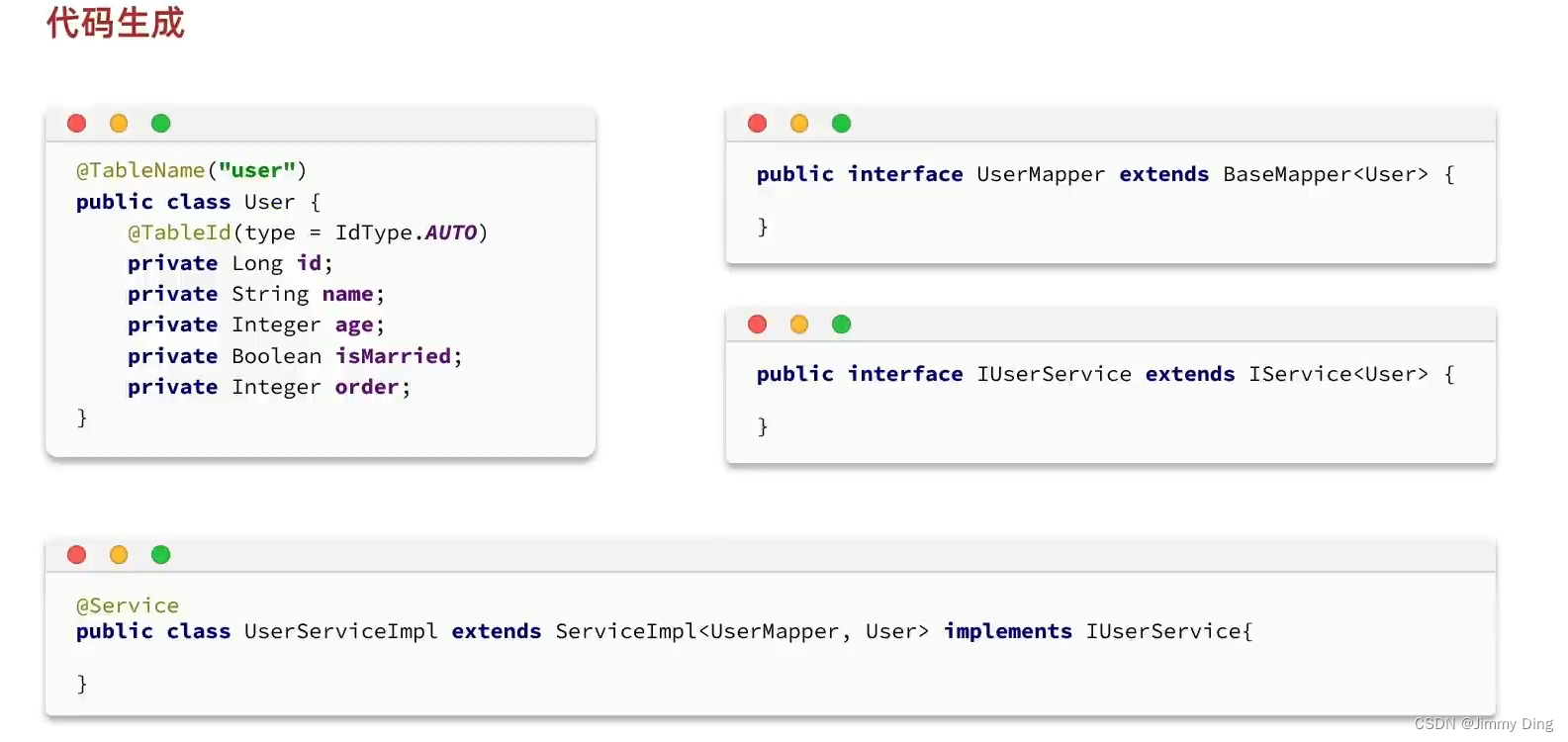Click the 'public class User {' line

coord(199,202)
